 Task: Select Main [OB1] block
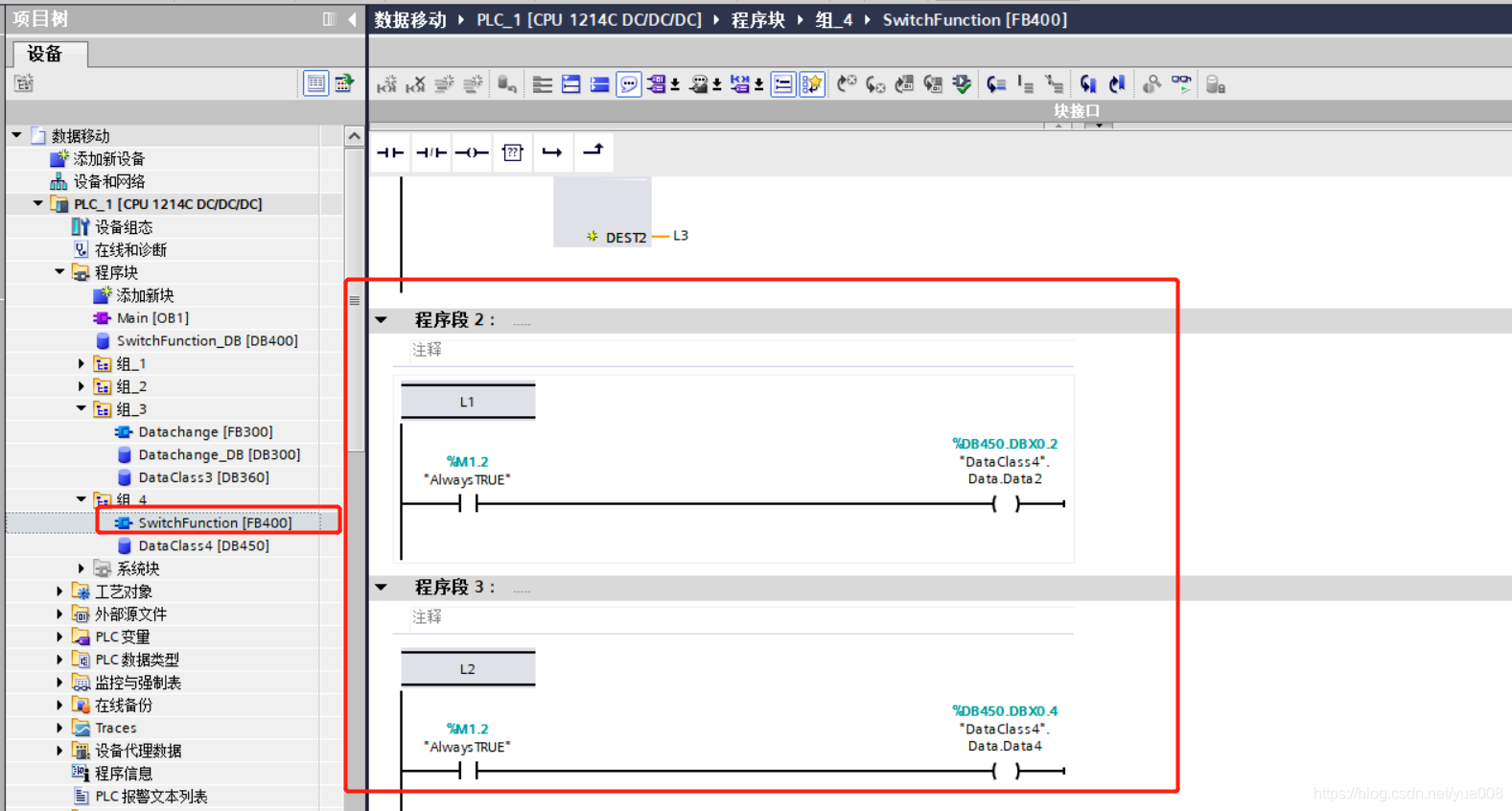click(x=152, y=318)
